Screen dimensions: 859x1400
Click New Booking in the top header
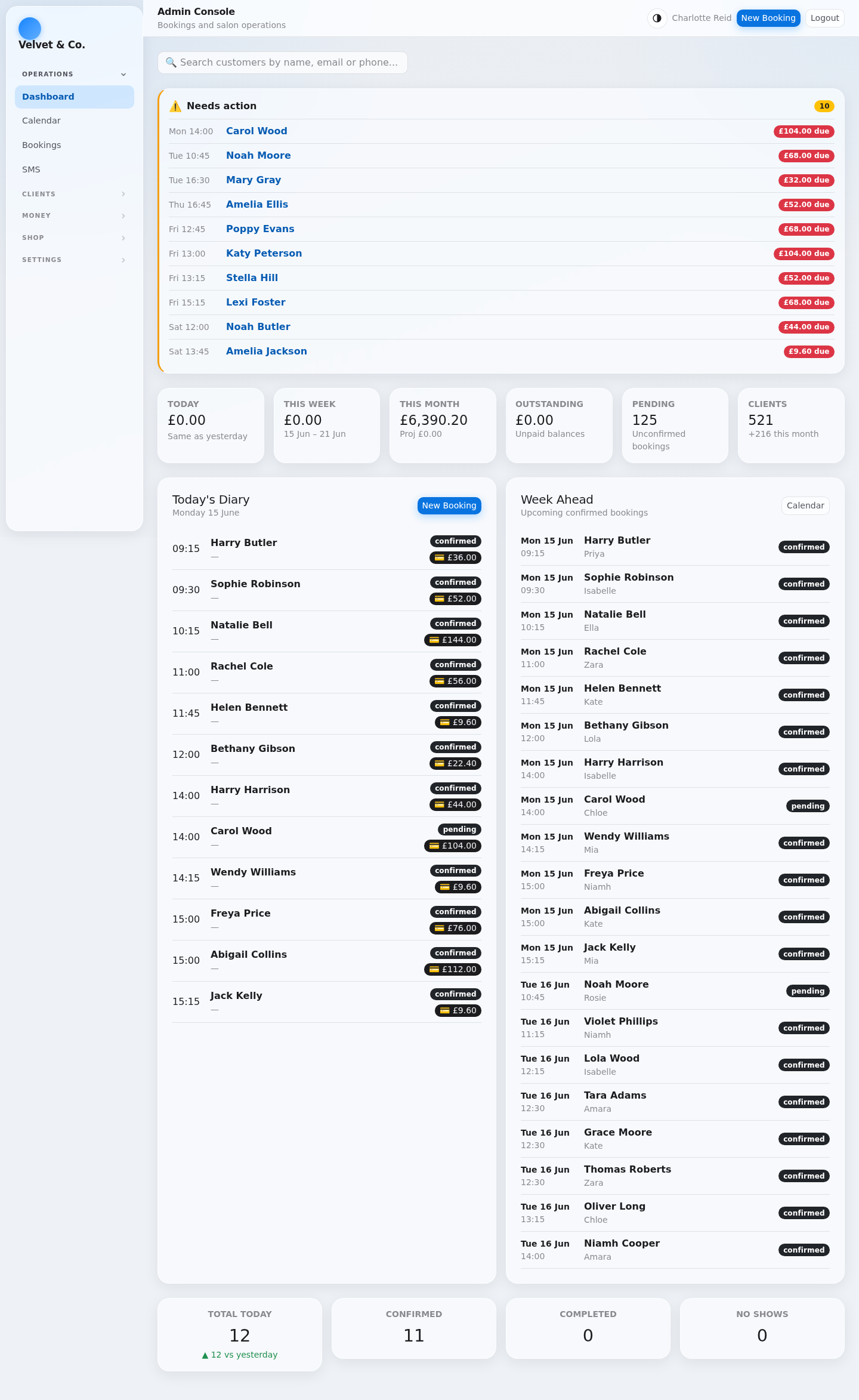pos(768,18)
